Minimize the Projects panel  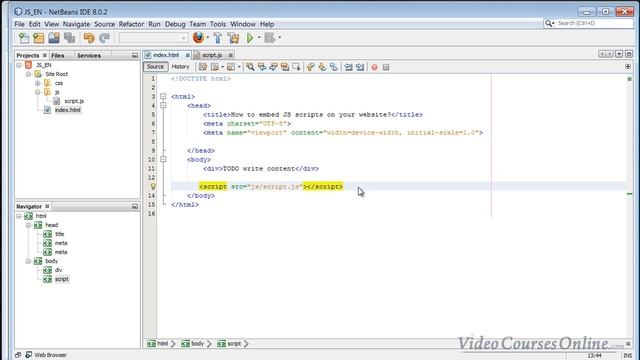pyautogui.click(x=135, y=55)
